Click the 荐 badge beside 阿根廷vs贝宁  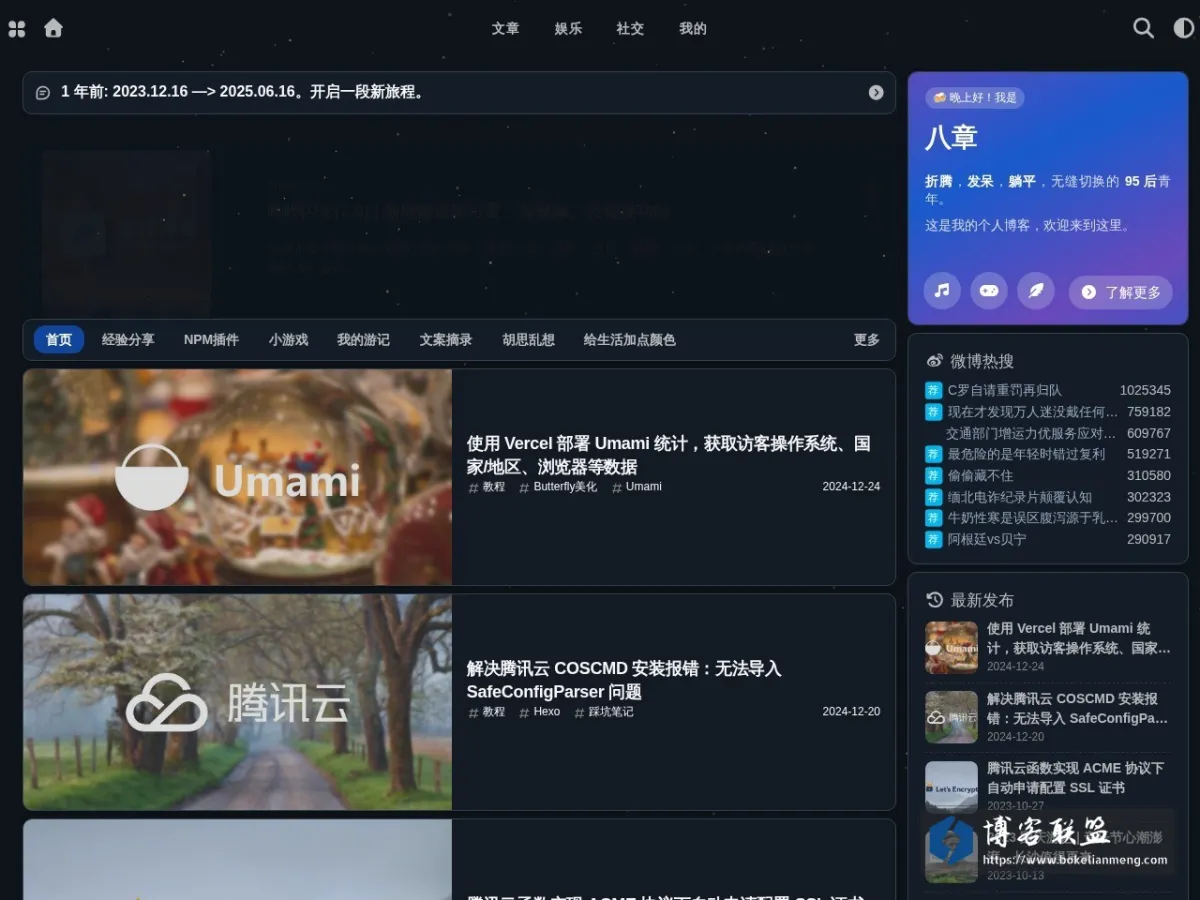tap(934, 539)
